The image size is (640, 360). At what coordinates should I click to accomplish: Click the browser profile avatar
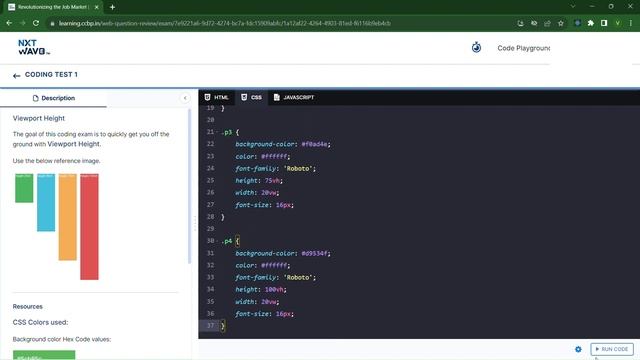[x=618, y=23]
